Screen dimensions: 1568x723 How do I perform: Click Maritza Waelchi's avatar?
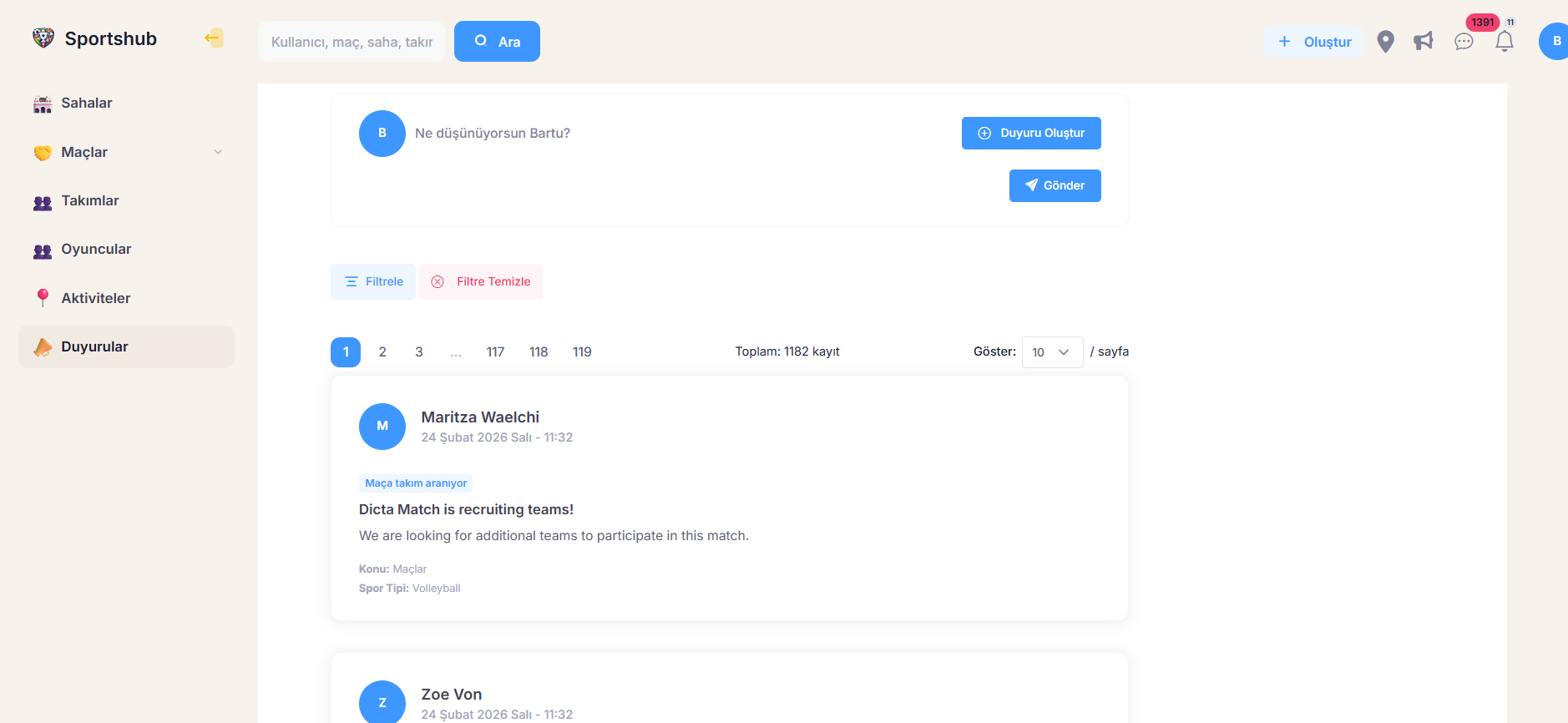click(382, 427)
